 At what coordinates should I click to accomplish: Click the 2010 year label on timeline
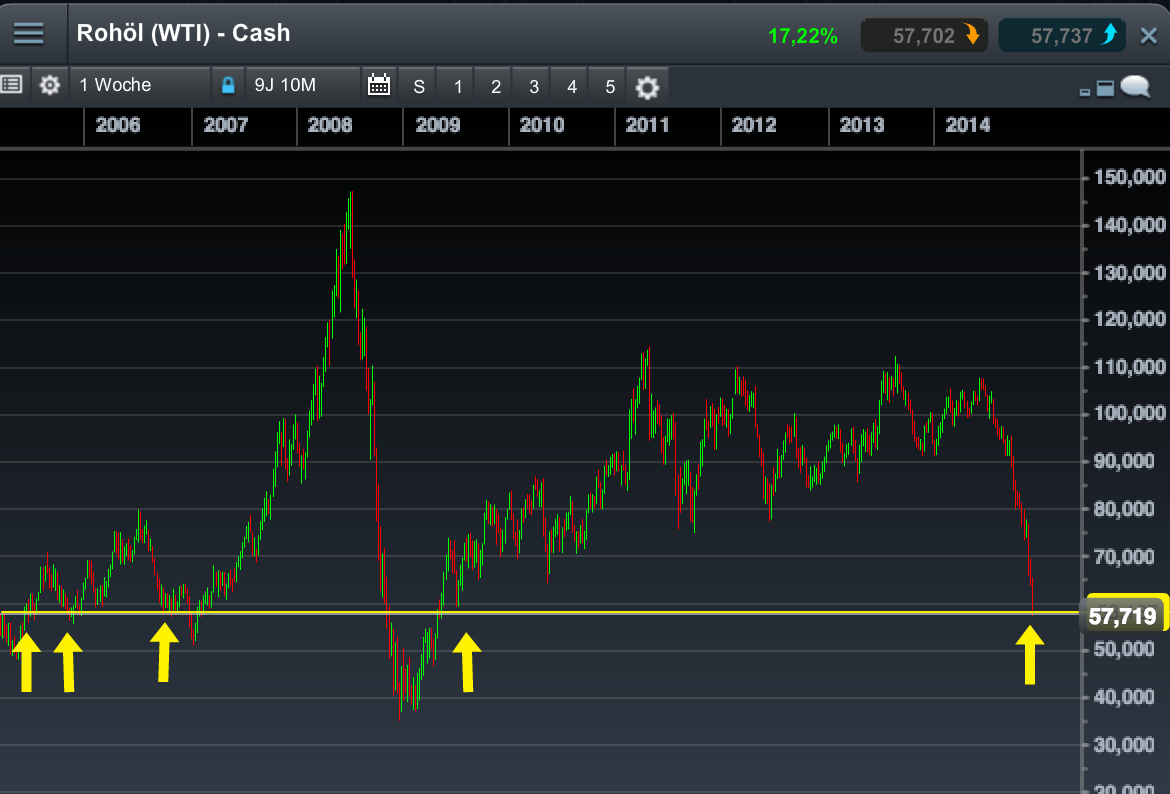[542, 125]
